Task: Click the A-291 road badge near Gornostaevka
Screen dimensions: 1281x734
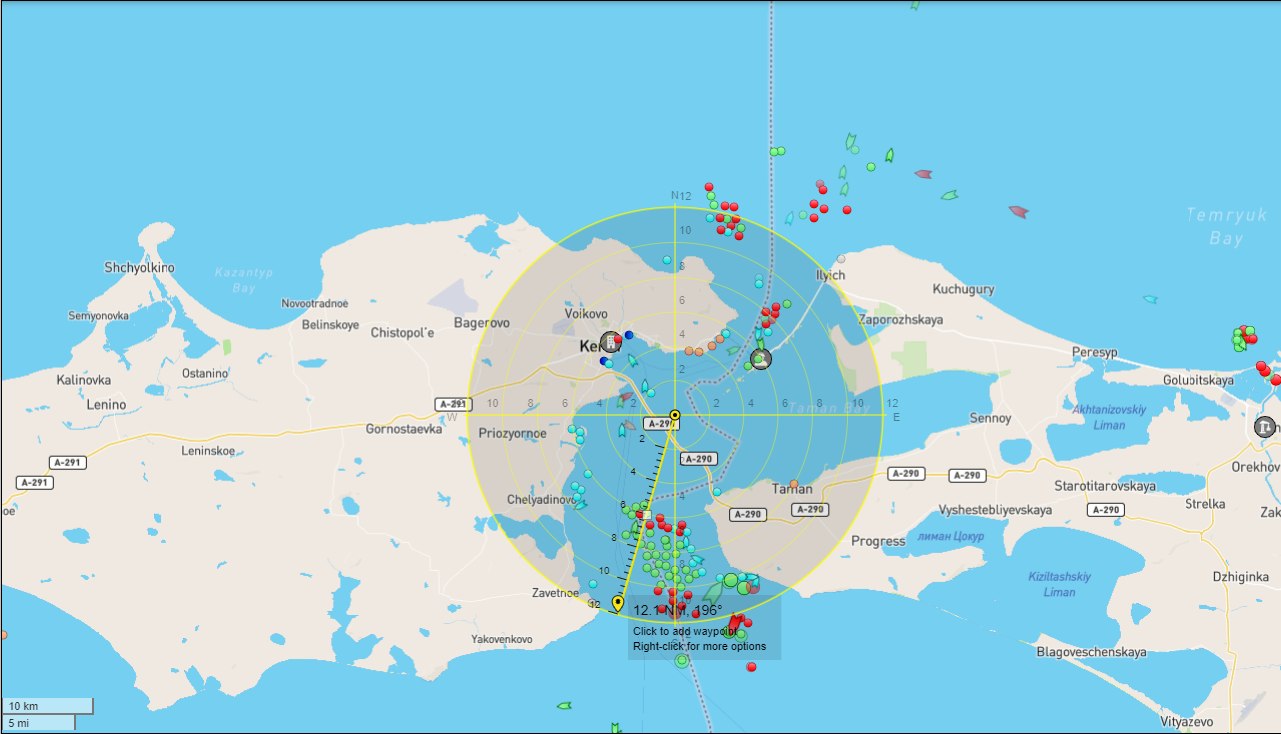Action: pos(452,404)
